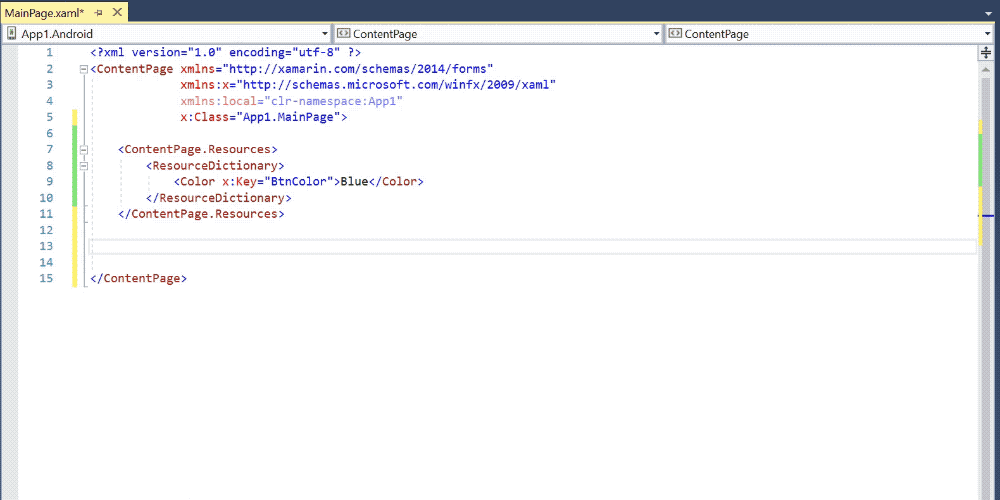This screenshot has height=500, width=1000.
Task: Pin the MainPage.xaml tab
Action: click(x=99, y=12)
